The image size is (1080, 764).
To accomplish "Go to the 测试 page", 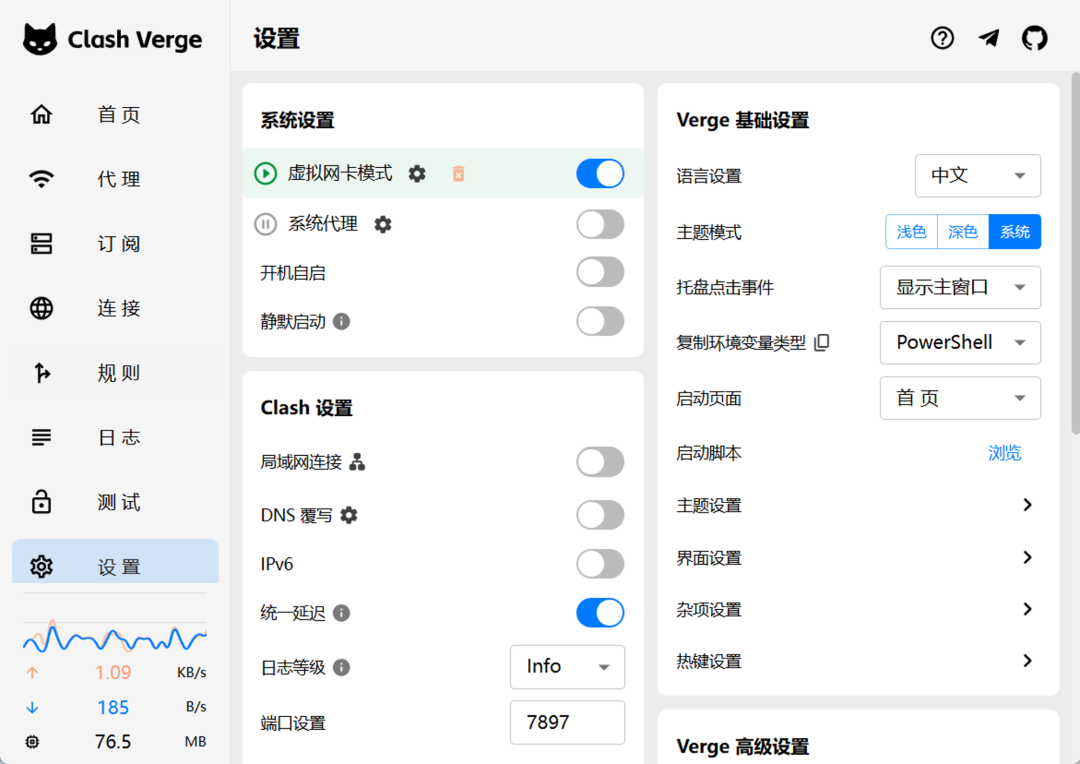I will click(116, 502).
